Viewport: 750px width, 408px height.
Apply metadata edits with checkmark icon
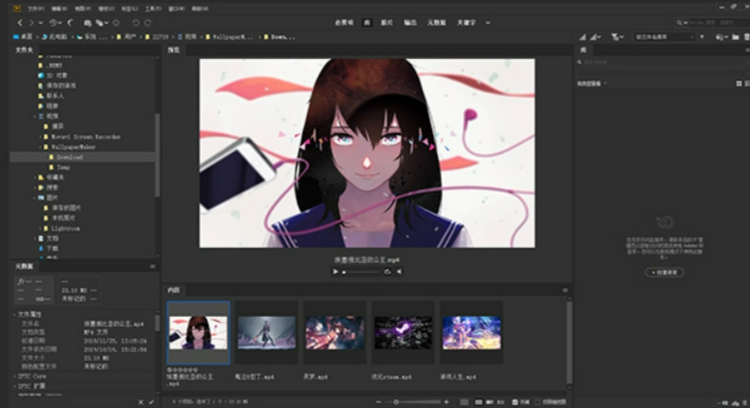pyautogui.click(x=151, y=402)
